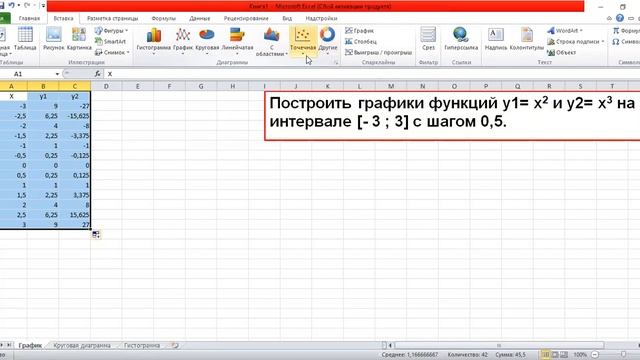The width and height of the screenshot is (640, 360).
Task: Click the 100% zoom level
Action: [580, 355]
